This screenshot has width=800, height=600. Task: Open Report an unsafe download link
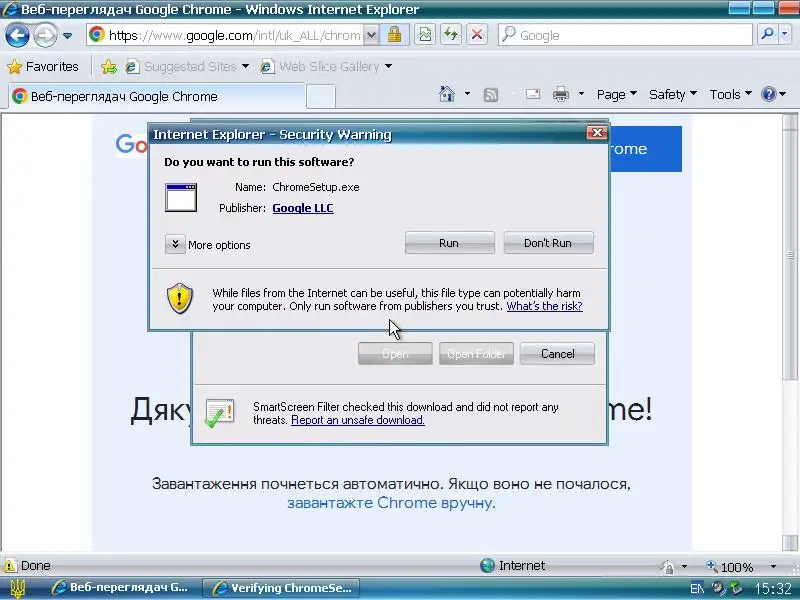358,420
